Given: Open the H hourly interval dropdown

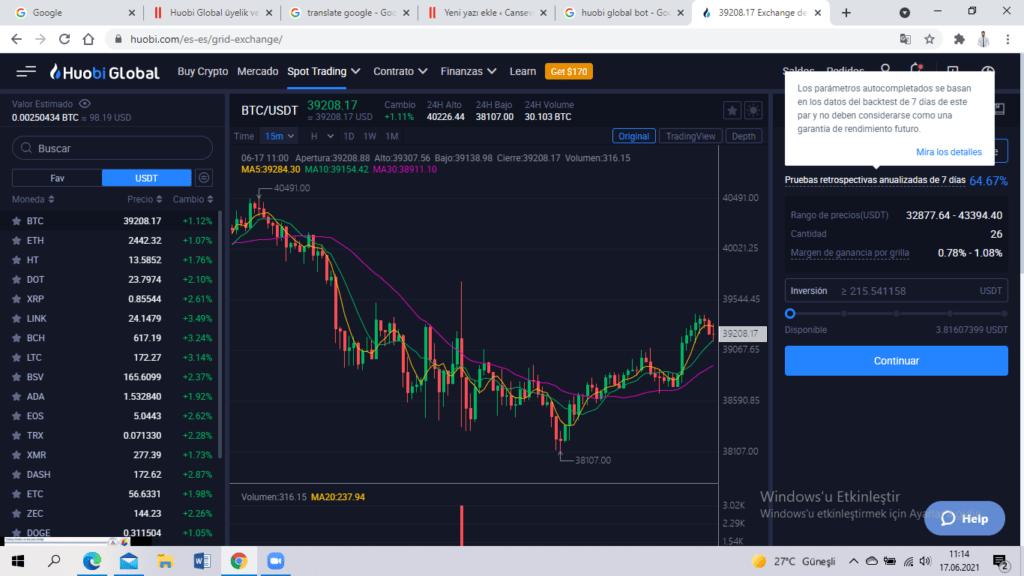Looking at the screenshot, I should pyautogui.click(x=322, y=136).
